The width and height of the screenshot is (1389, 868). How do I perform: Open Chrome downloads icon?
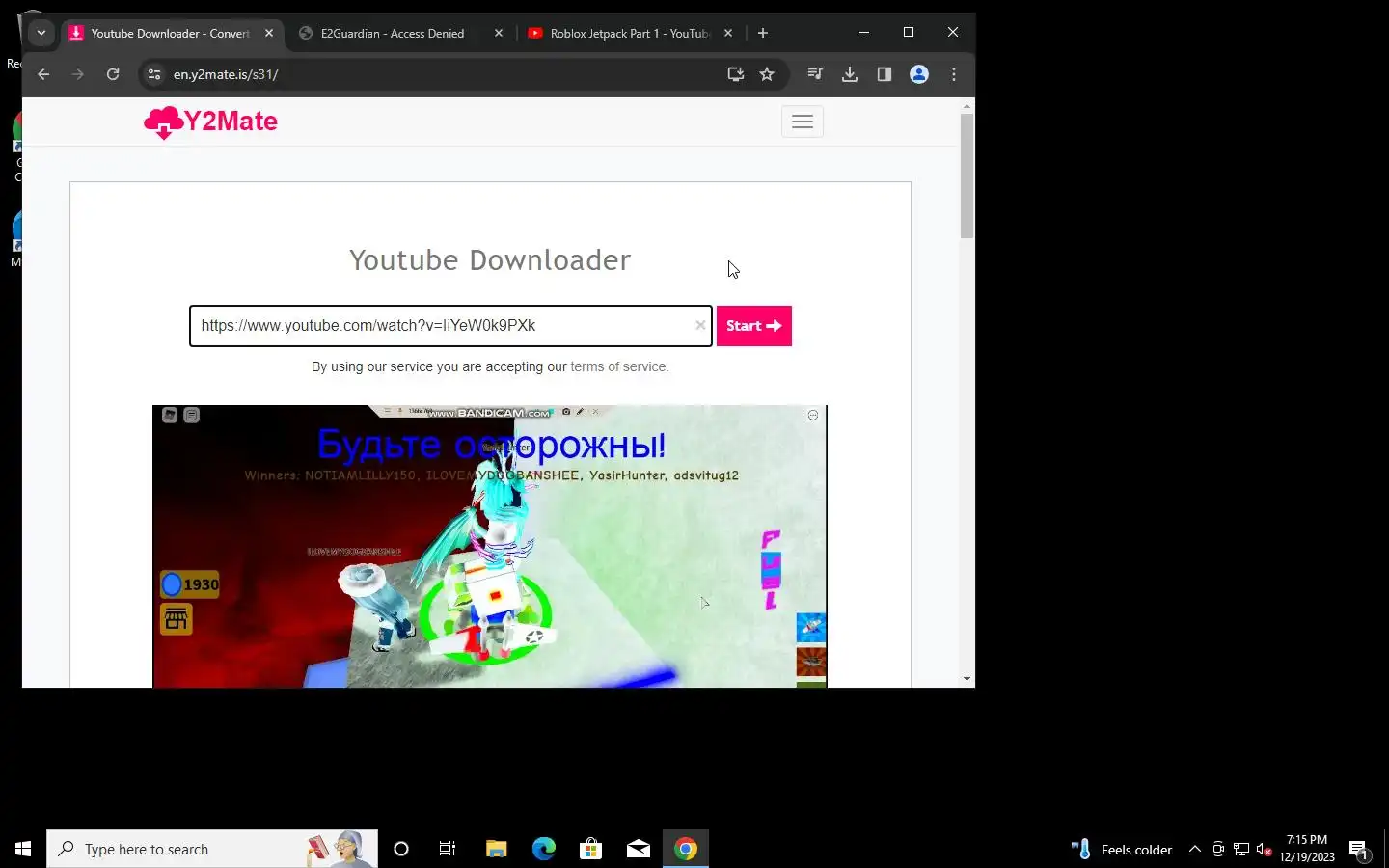coord(850,74)
